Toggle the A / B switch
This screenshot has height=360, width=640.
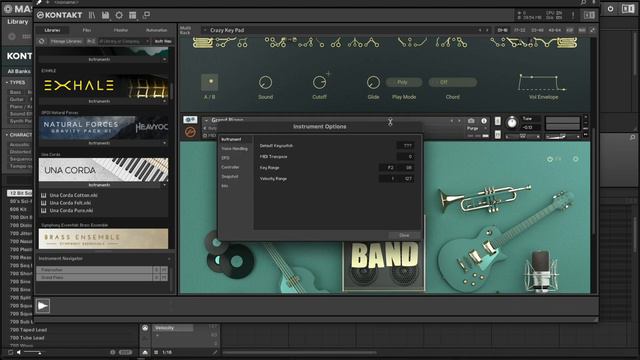pyautogui.click(x=210, y=82)
